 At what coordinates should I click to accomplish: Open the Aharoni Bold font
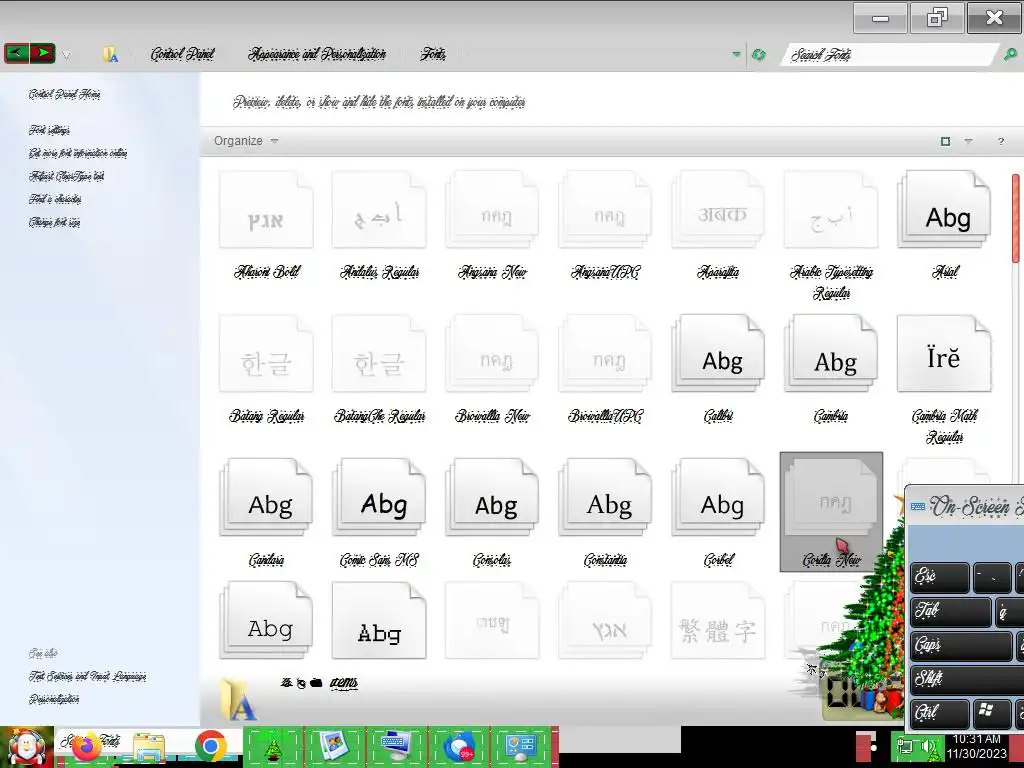pos(266,225)
